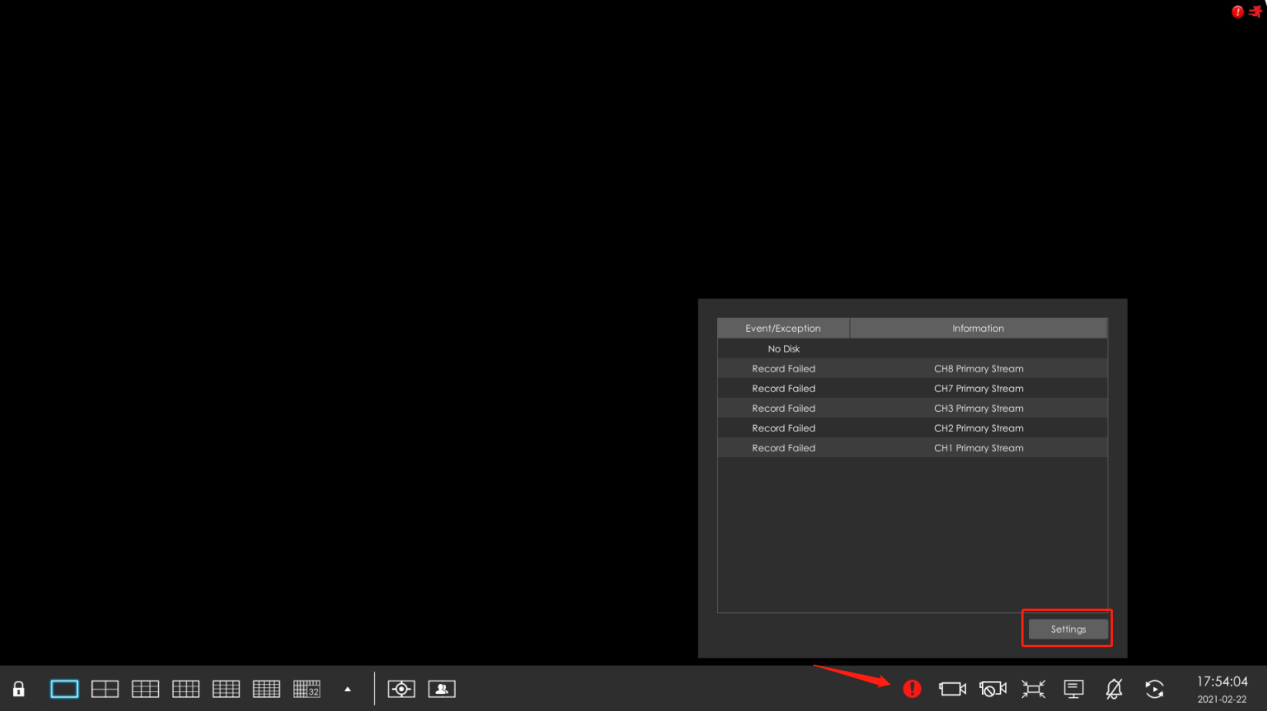The width and height of the screenshot is (1267, 711).
Task: Select the CH1 Primary Stream entry
Action: (979, 448)
